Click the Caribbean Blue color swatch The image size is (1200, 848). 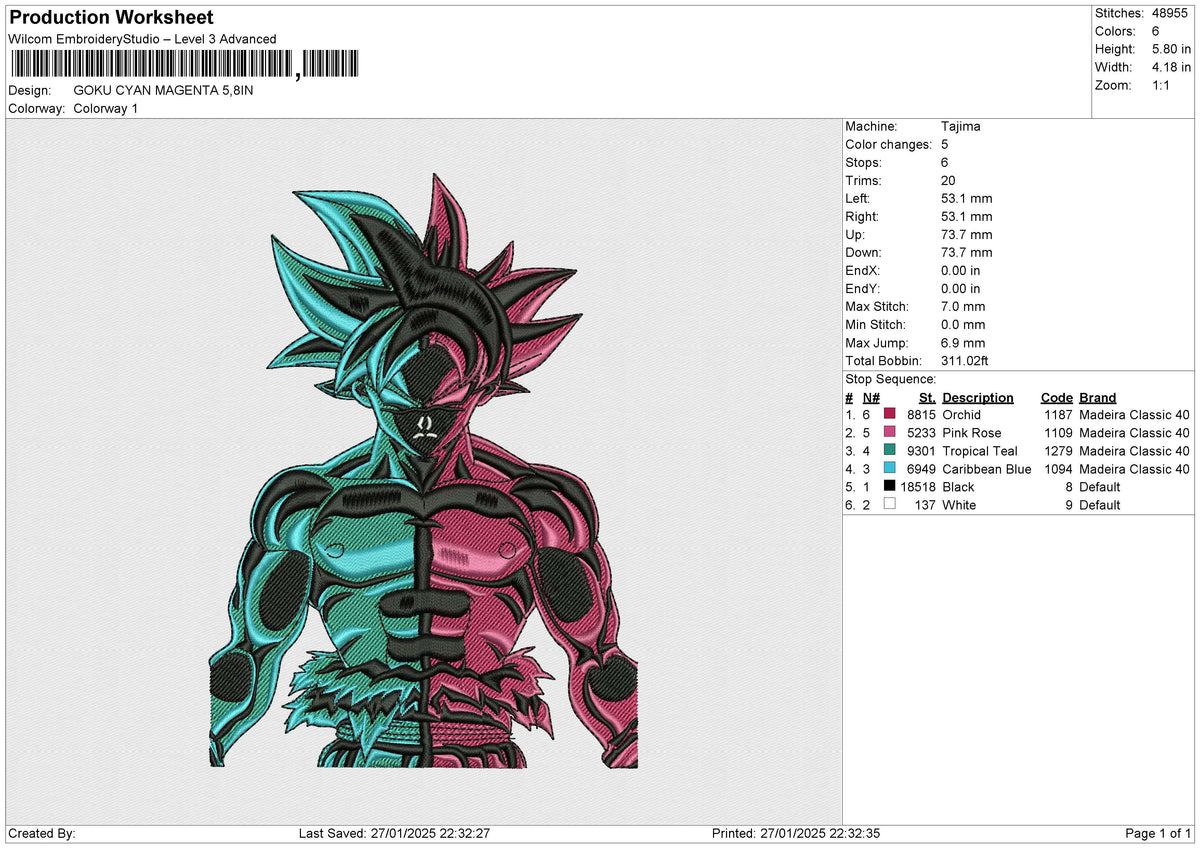890,468
